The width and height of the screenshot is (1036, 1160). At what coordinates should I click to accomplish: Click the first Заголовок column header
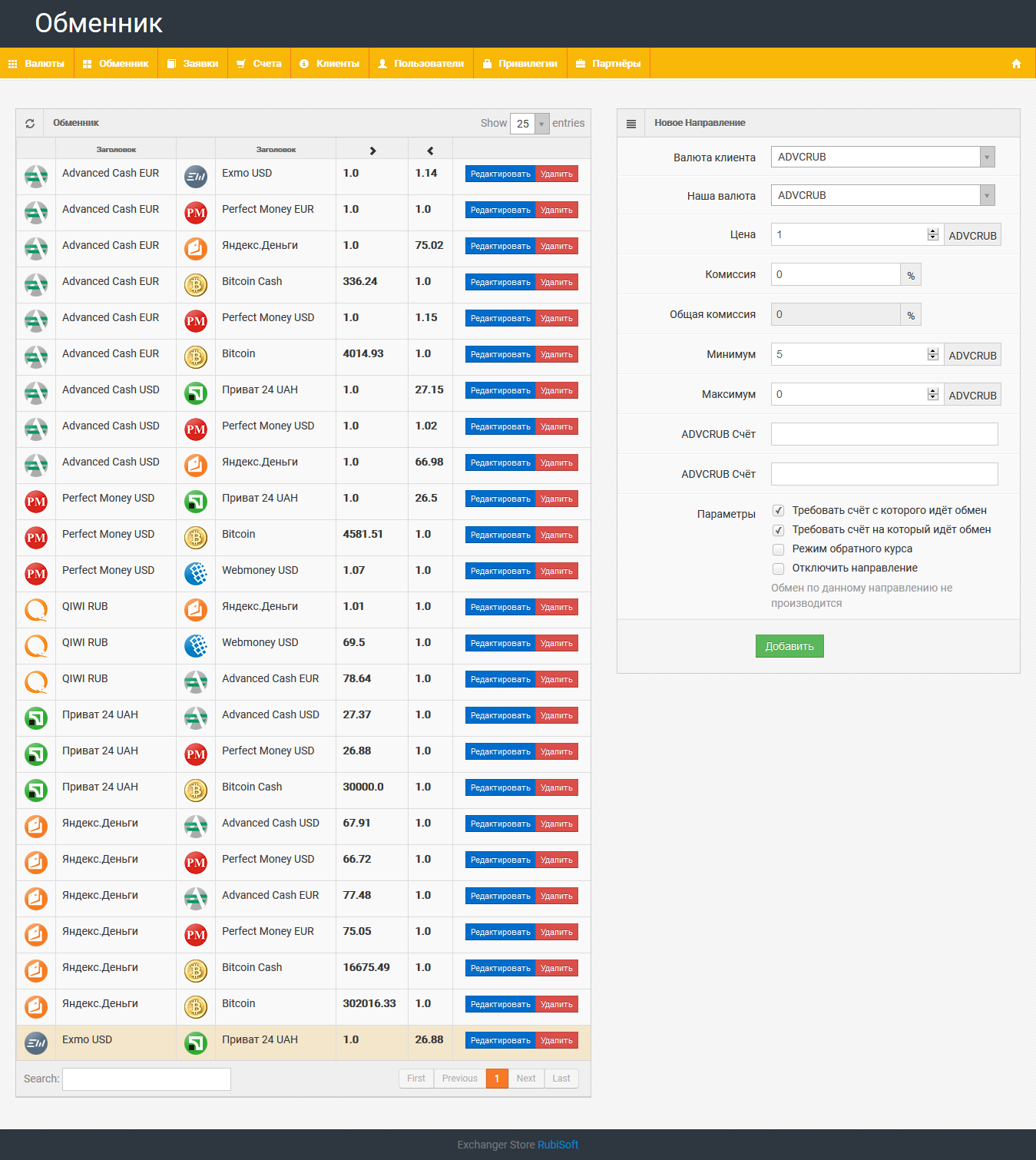(116, 150)
